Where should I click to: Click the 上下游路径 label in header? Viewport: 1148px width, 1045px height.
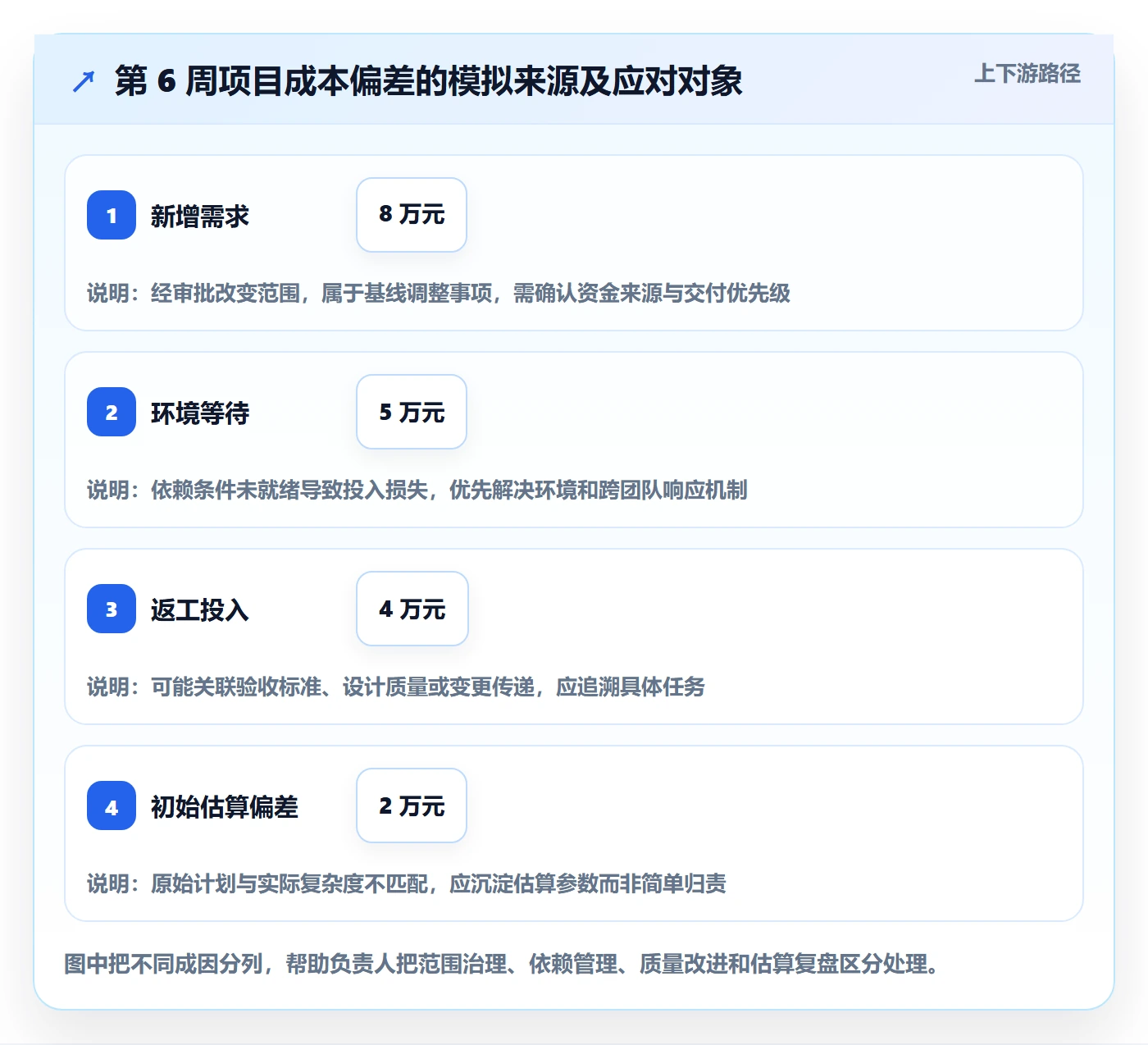[1027, 74]
